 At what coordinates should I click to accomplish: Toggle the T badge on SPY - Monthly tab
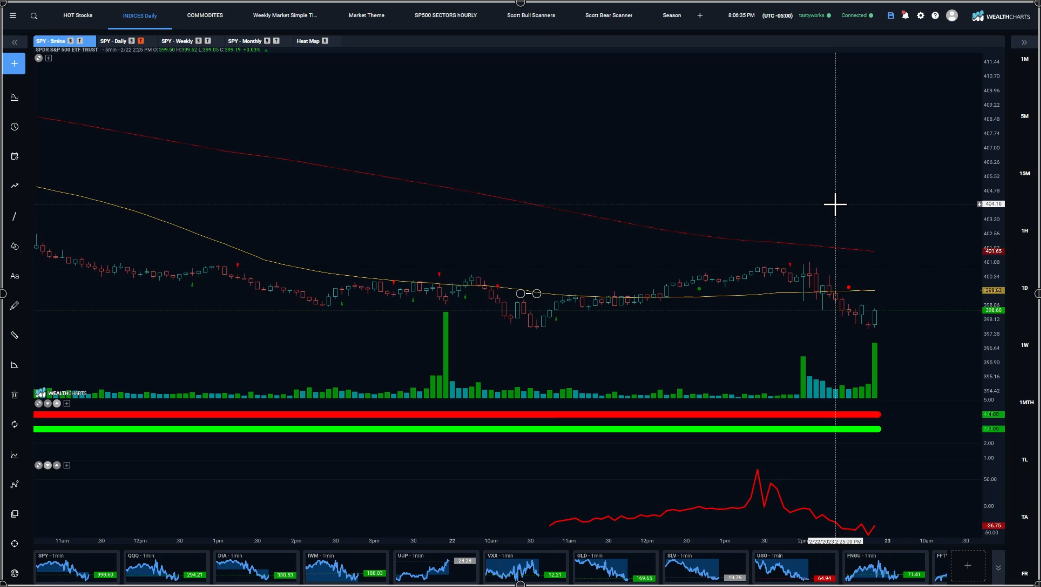pos(276,41)
